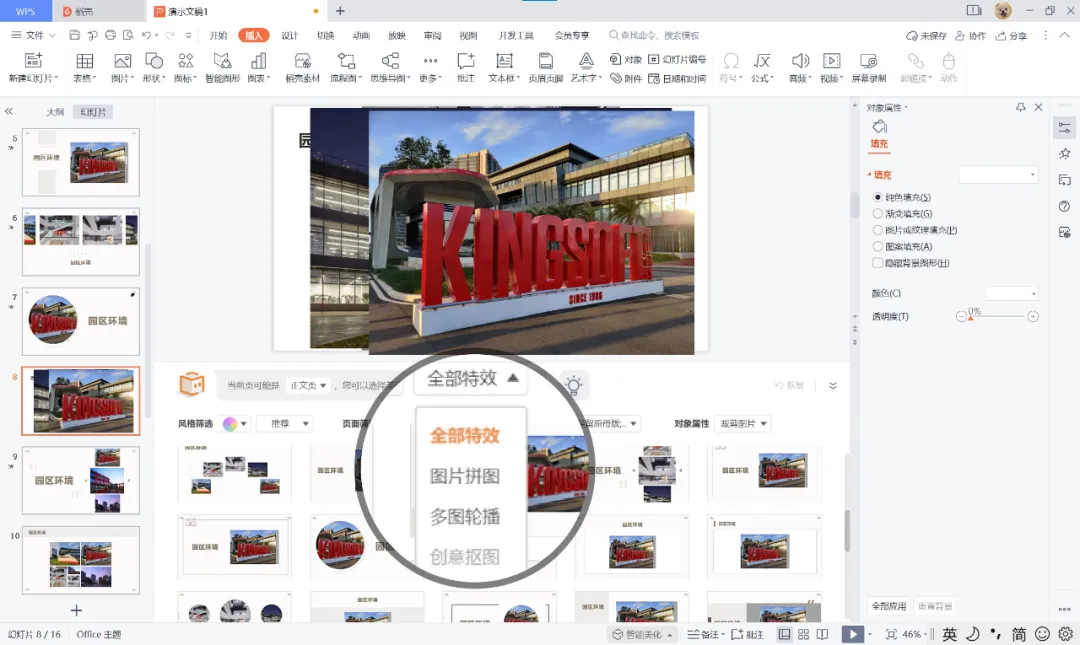The width and height of the screenshot is (1080, 645).
Task: Add a new slide with plus button
Action: (76, 611)
